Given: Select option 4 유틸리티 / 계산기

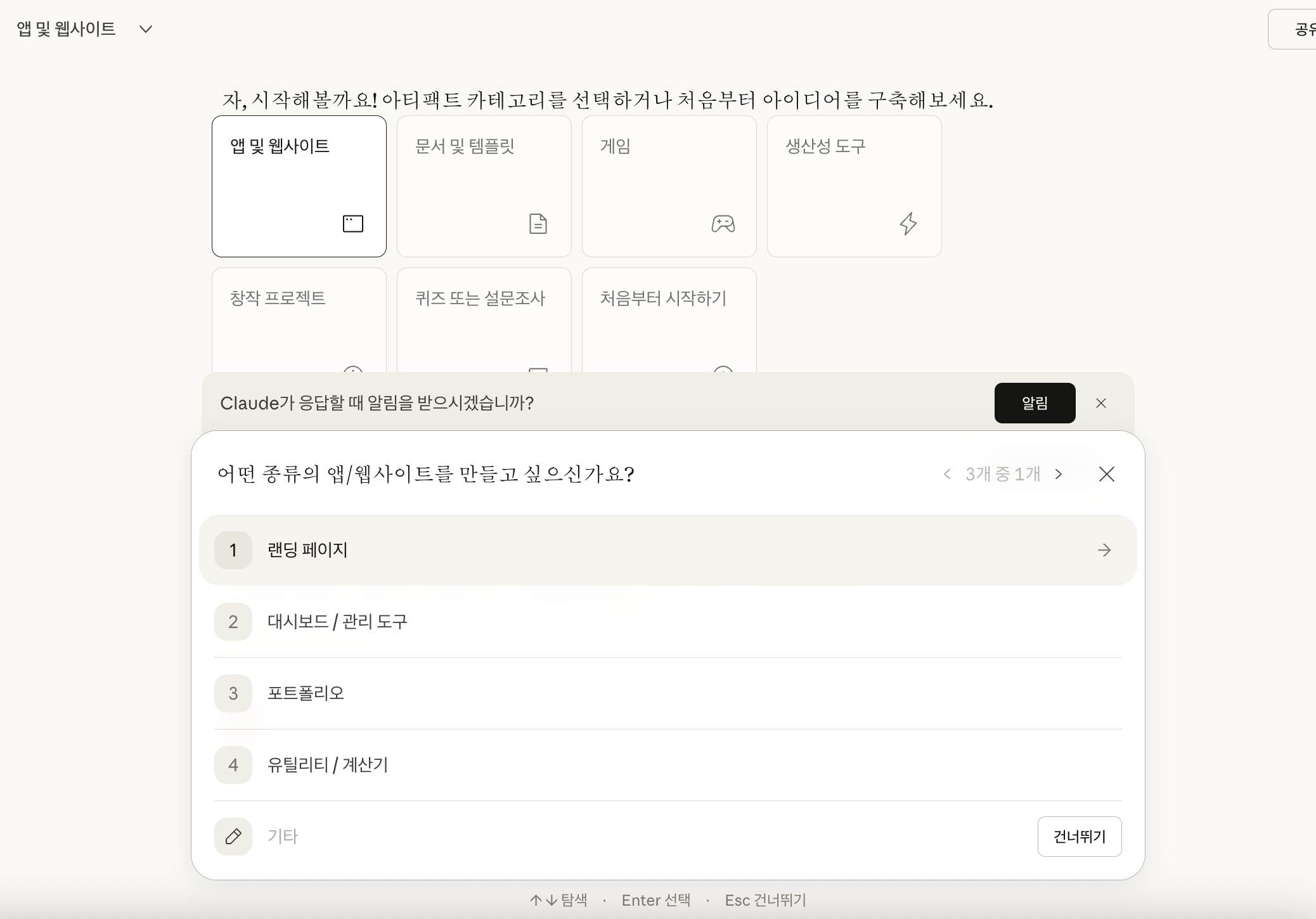Looking at the screenshot, I should [327, 765].
